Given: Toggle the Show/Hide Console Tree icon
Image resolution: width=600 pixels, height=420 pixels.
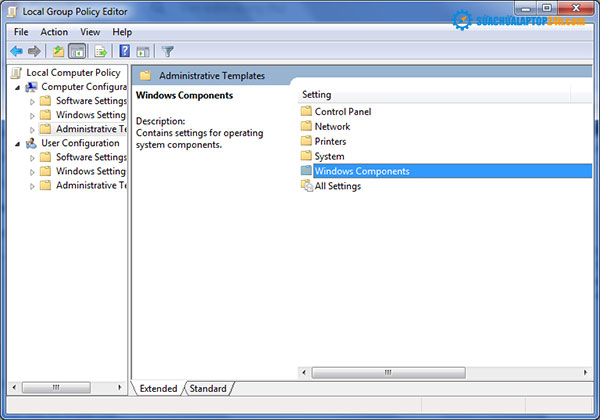Looking at the screenshot, I should coord(77,51).
